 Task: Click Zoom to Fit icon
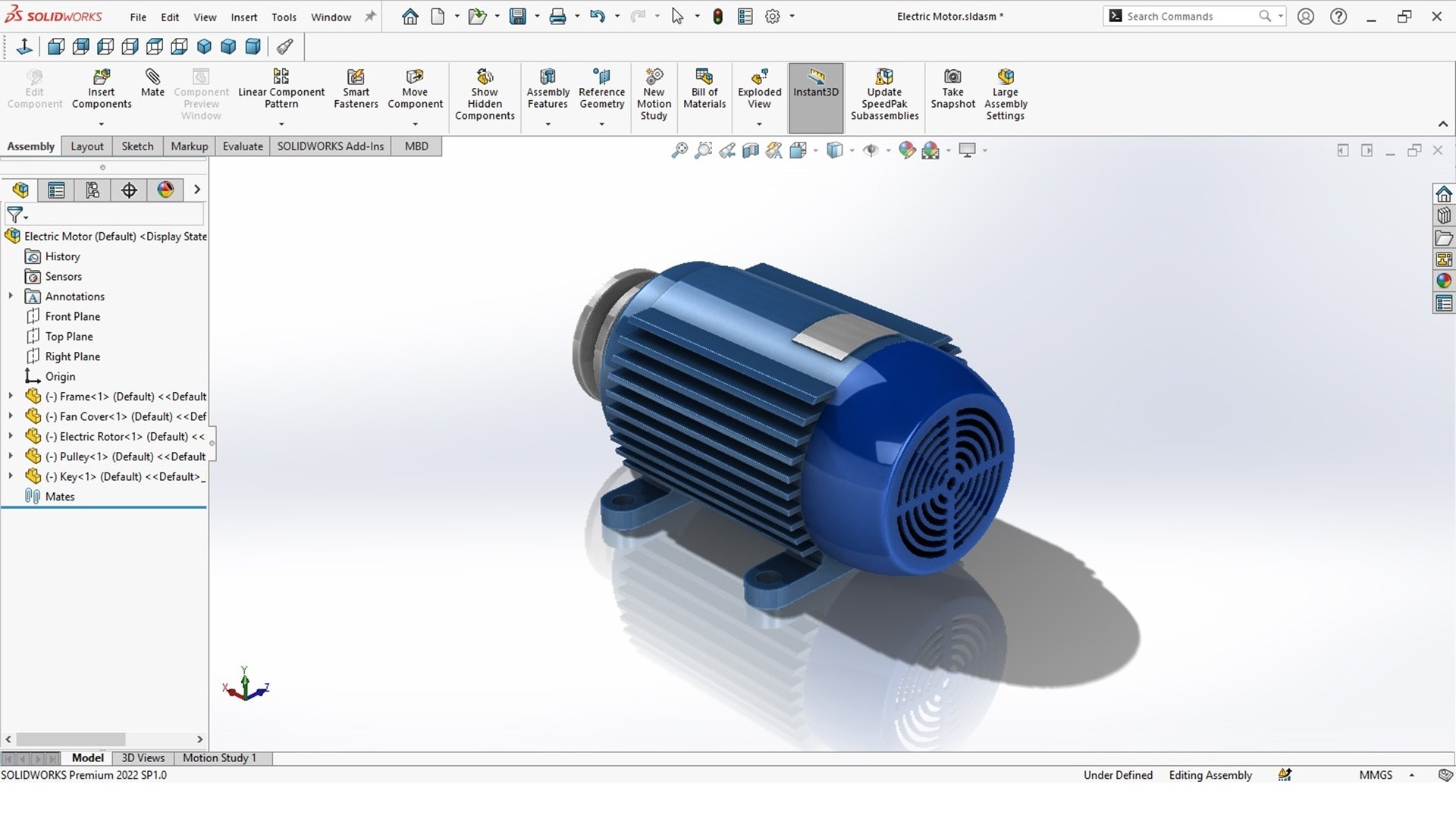tap(679, 150)
